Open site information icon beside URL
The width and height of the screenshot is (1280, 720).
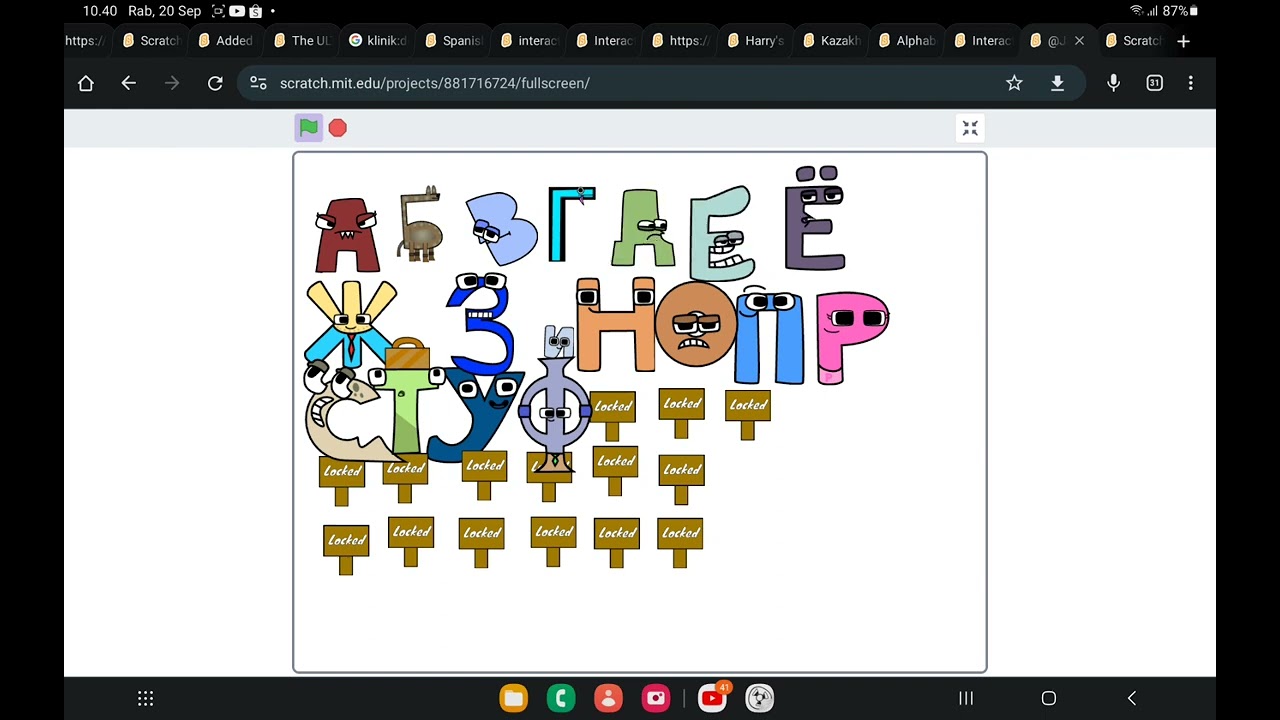[x=258, y=83]
